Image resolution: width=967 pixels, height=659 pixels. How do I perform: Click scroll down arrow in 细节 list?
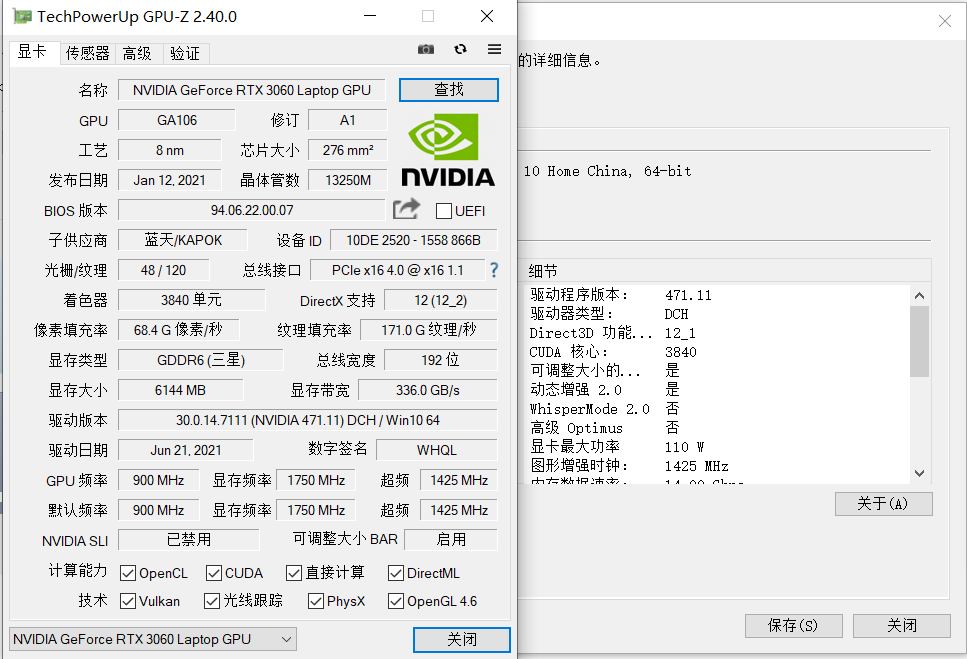[920, 473]
